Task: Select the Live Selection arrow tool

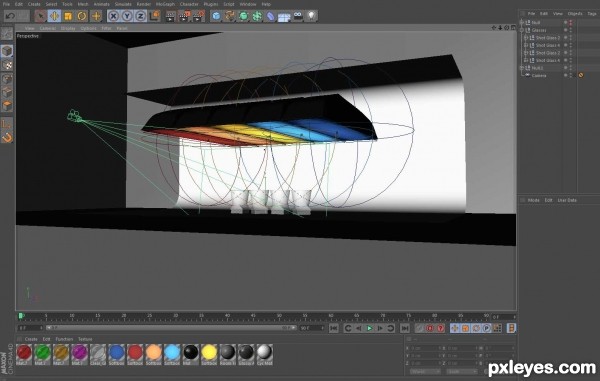Action: (x=40, y=16)
